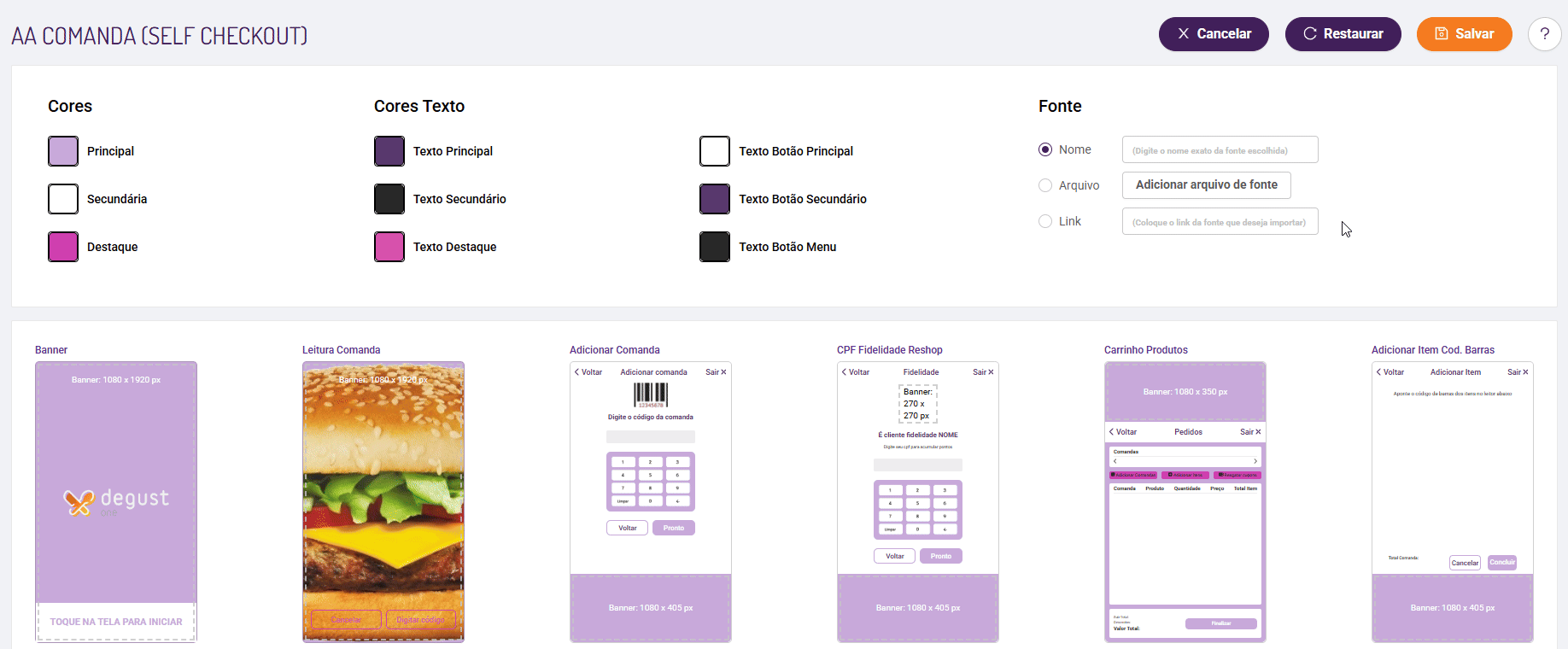Select the Nome font radio option
Viewport: 1568px width, 649px height.
click(1045, 149)
